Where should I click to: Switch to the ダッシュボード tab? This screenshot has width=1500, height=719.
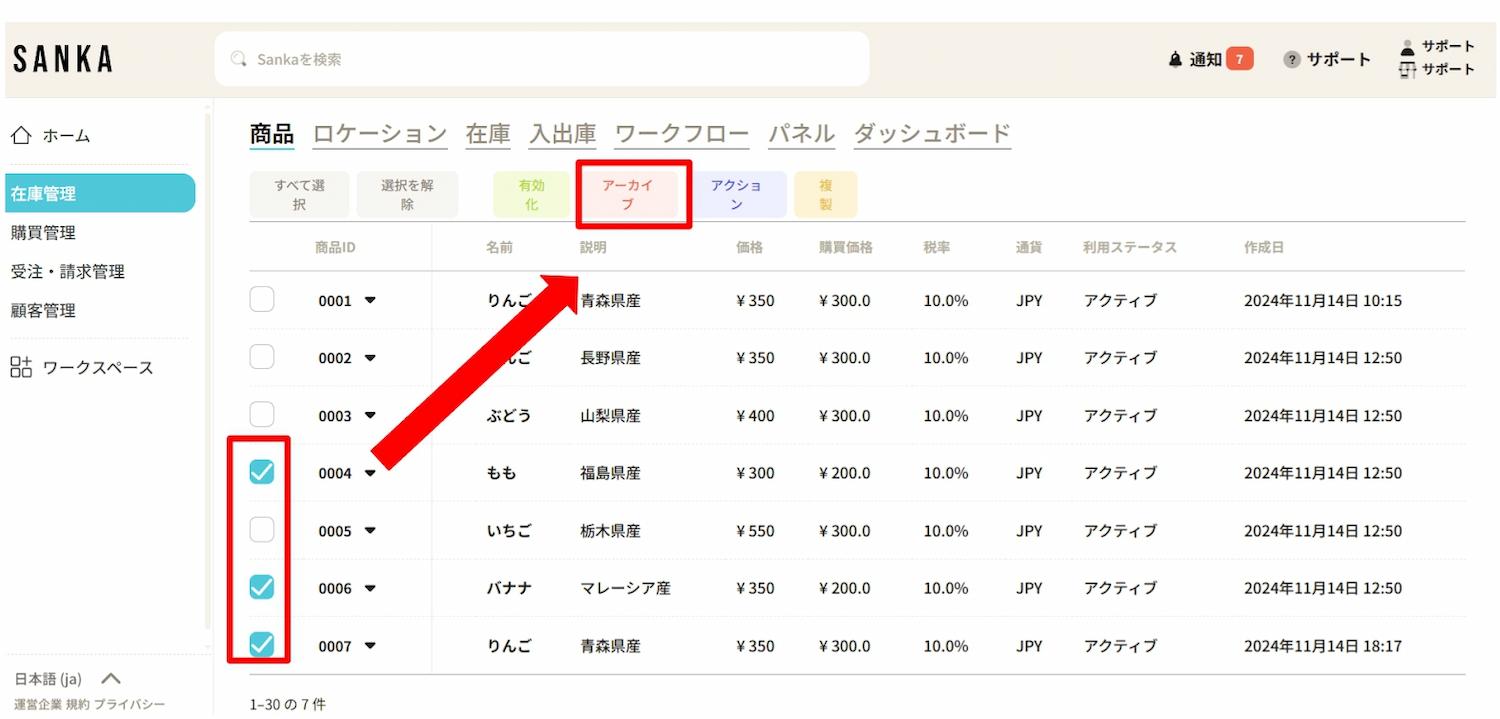point(932,134)
